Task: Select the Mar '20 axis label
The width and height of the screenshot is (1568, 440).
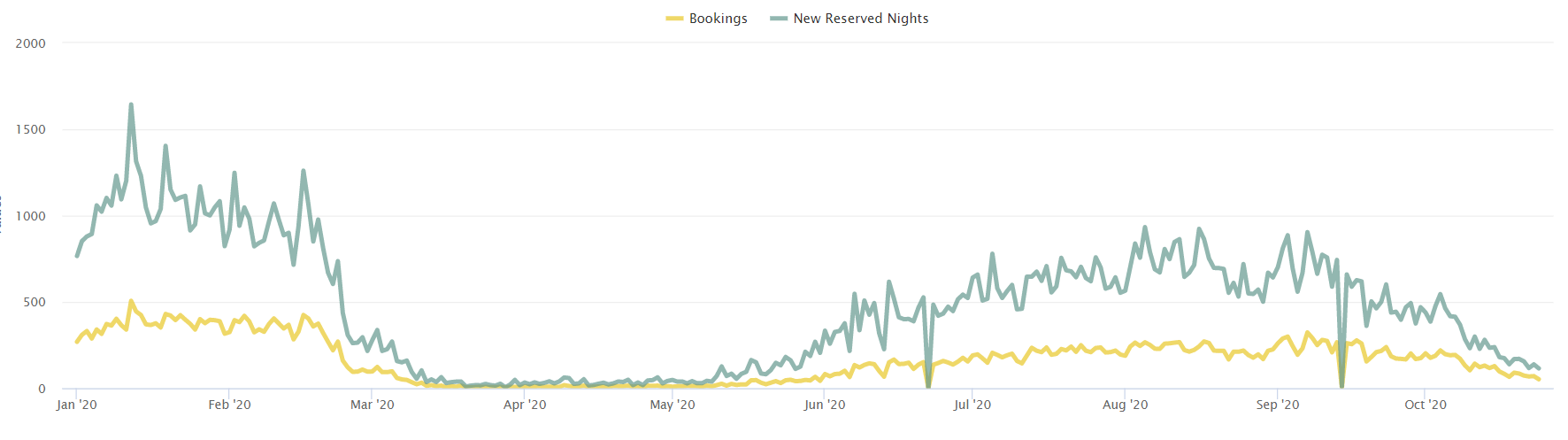Action: coord(373,405)
